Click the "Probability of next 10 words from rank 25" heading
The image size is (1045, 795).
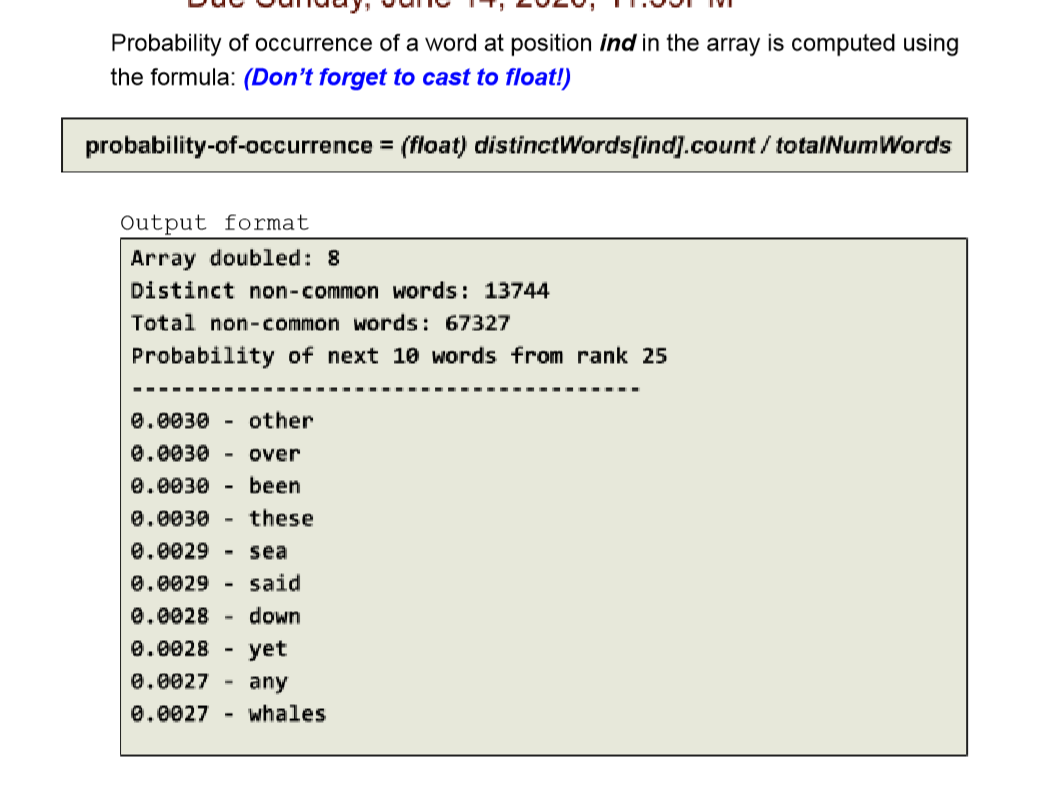400,356
